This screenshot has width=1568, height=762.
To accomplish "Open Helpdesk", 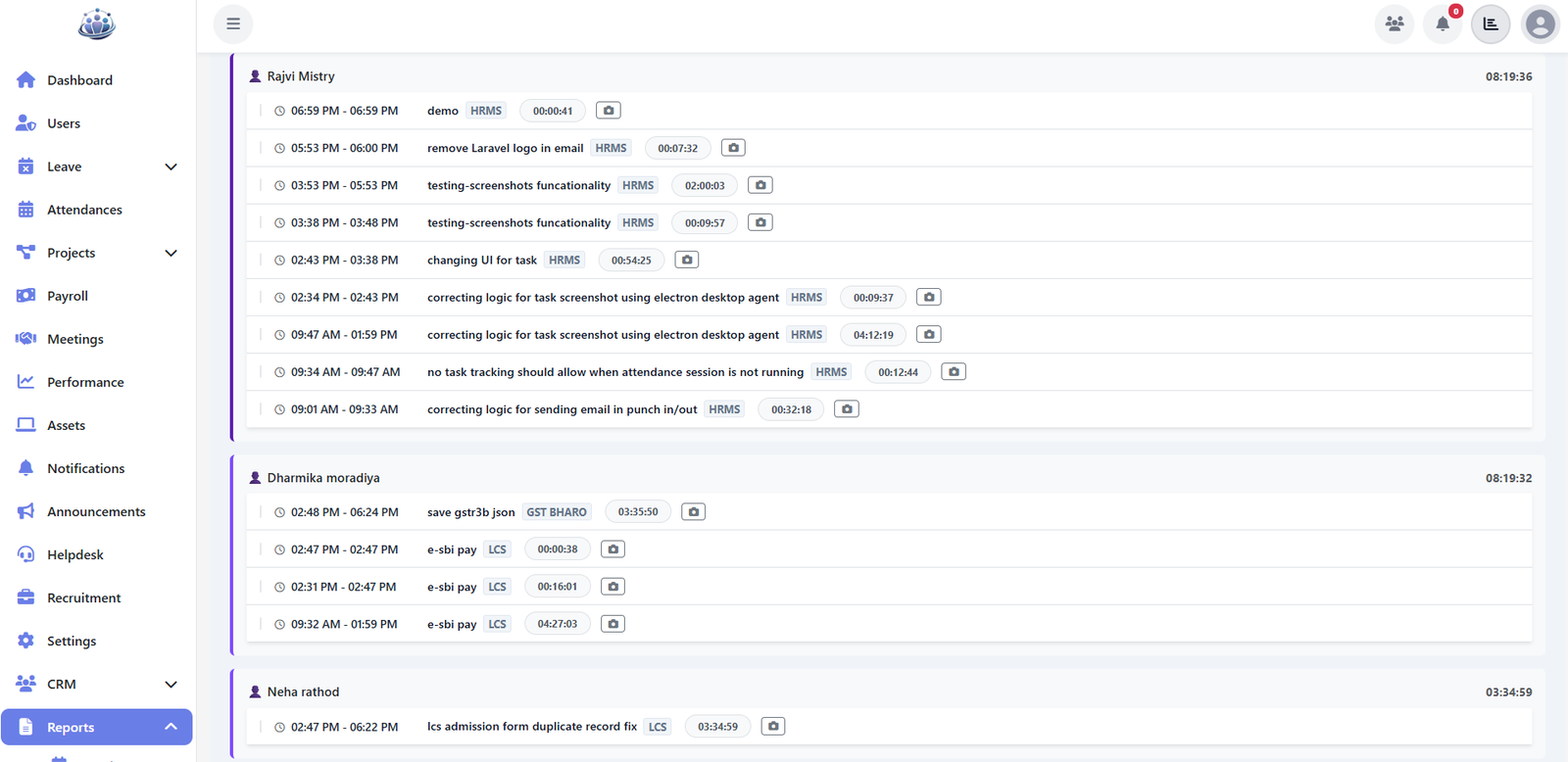I will click(97, 554).
